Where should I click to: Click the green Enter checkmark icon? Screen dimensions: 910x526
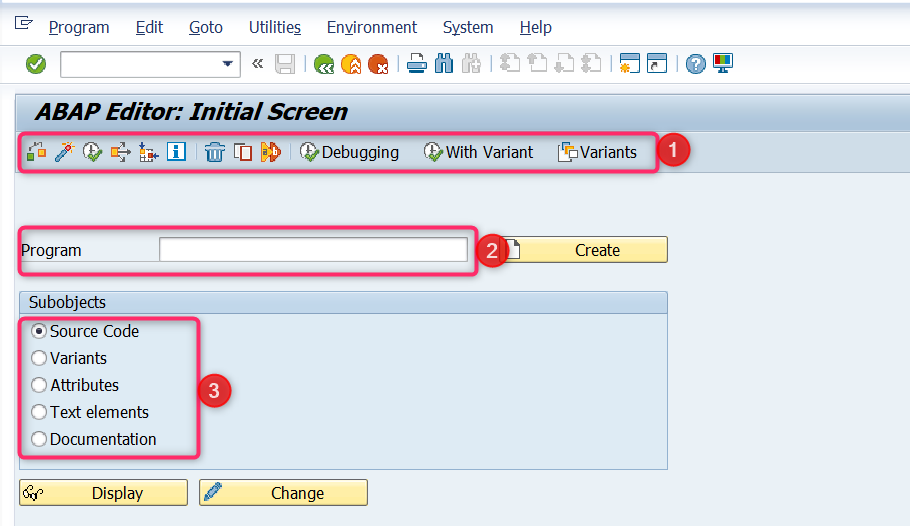coord(36,64)
